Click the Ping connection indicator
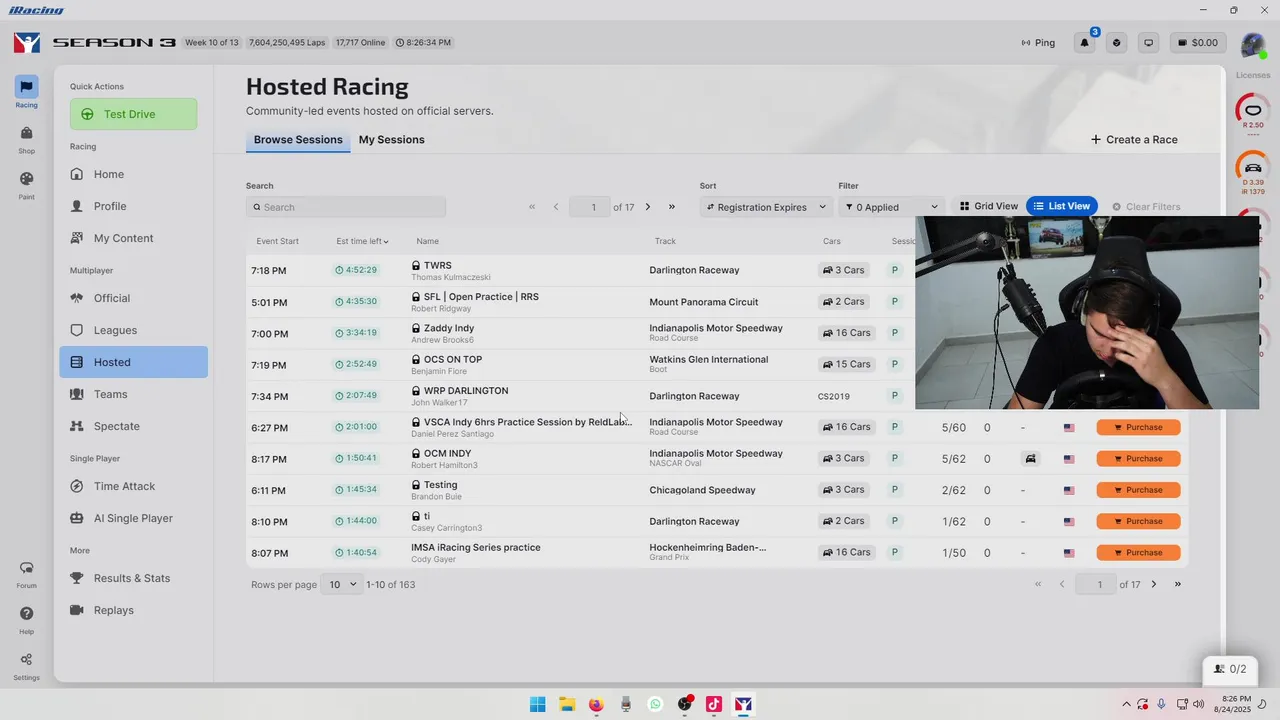The width and height of the screenshot is (1280, 720). (x=1038, y=43)
